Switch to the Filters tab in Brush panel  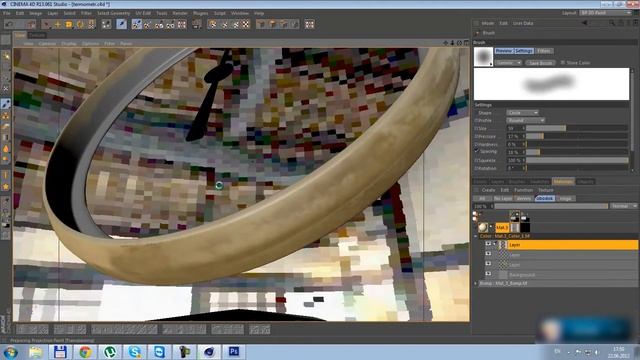(x=544, y=51)
